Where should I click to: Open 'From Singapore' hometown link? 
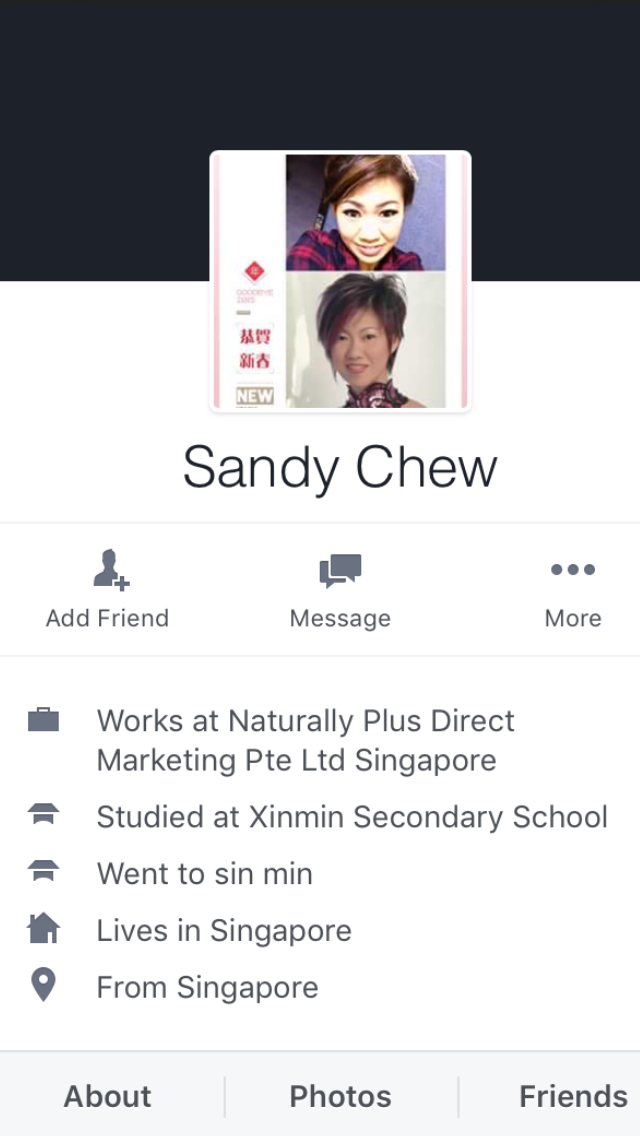207,987
